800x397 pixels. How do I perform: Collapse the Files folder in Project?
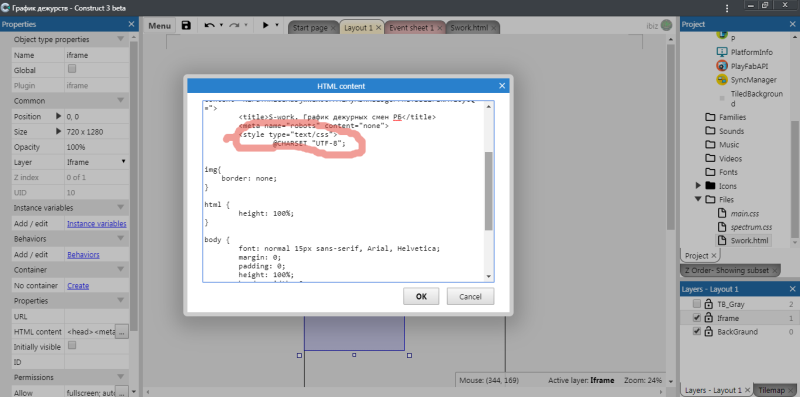pos(698,200)
